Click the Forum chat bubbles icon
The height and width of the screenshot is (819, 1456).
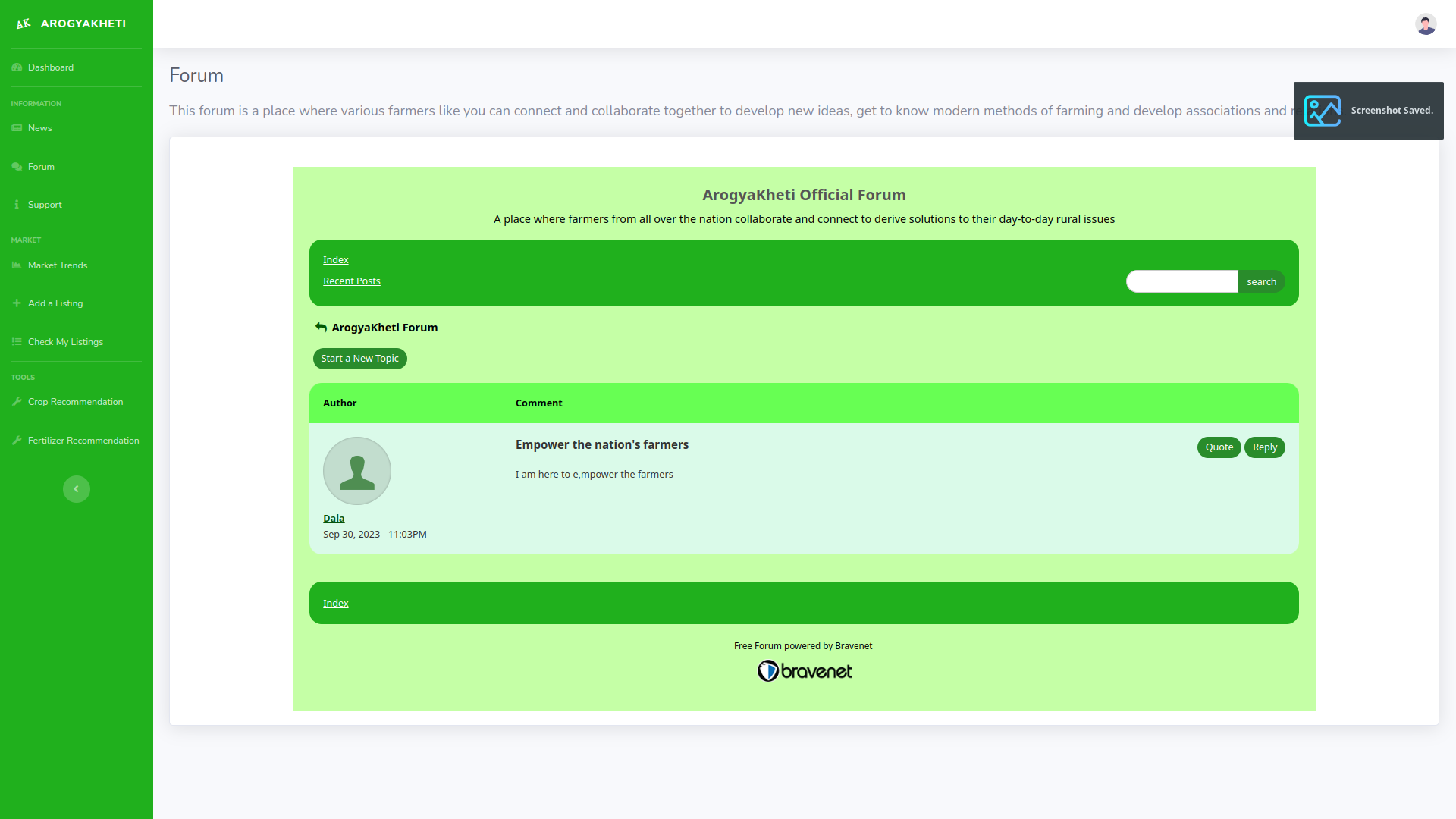[17, 167]
